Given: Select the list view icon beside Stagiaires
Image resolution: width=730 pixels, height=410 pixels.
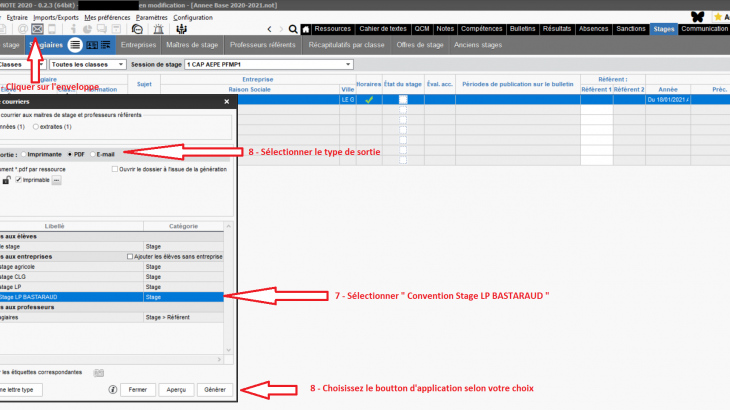Looking at the screenshot, I should [x=76, y=45].
